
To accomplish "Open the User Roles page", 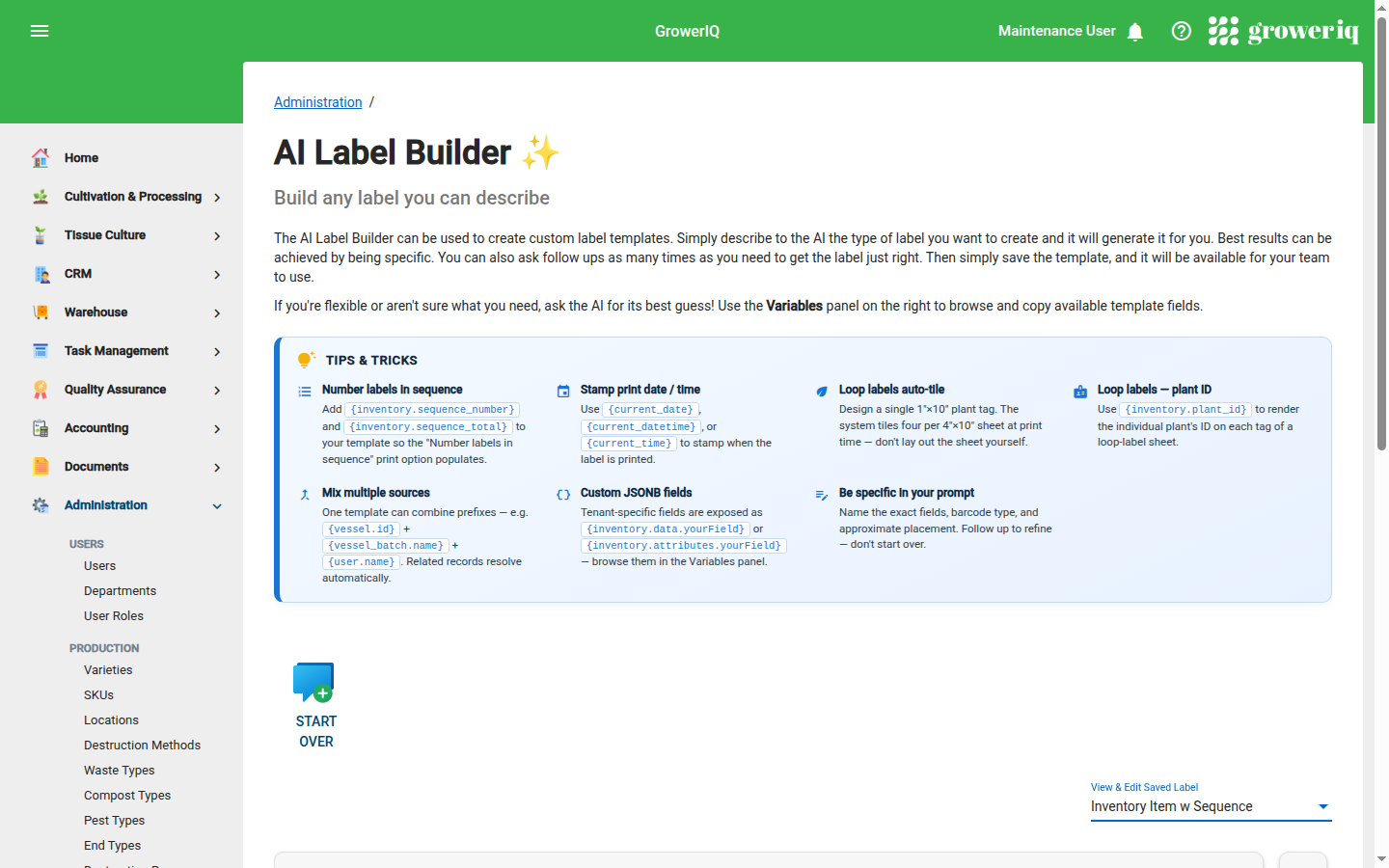I will pos(114,616).
